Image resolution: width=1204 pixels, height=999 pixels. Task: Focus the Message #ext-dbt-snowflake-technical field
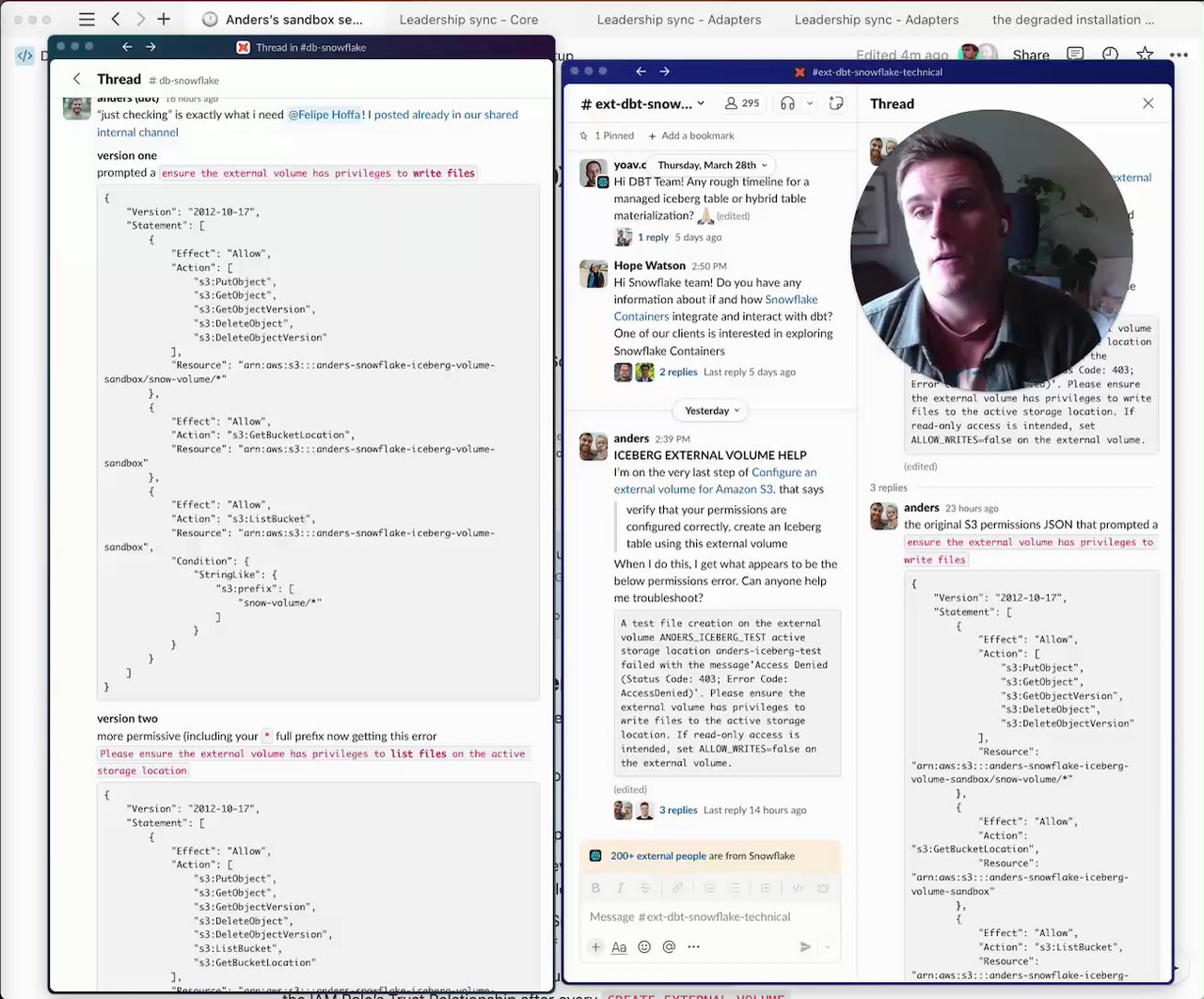[x=710, y=916]
